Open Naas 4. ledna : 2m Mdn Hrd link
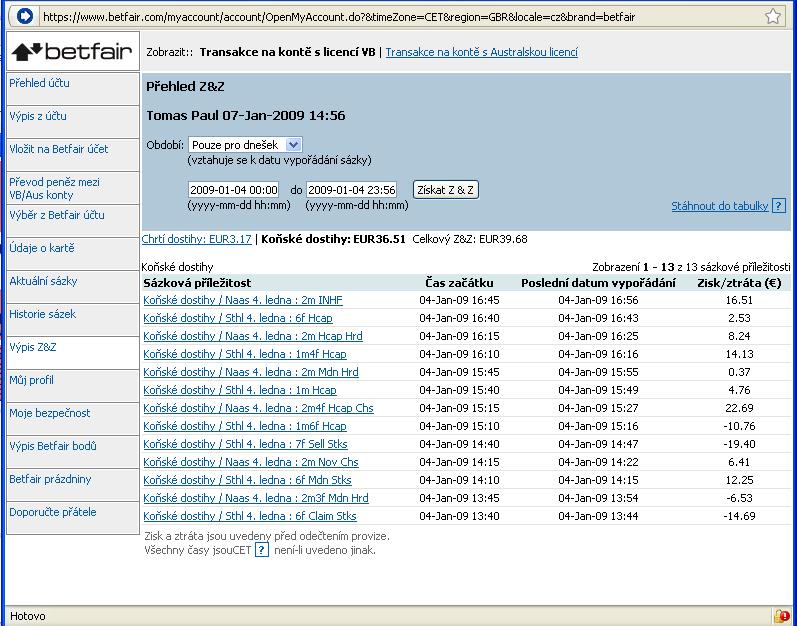 (251, 372)
